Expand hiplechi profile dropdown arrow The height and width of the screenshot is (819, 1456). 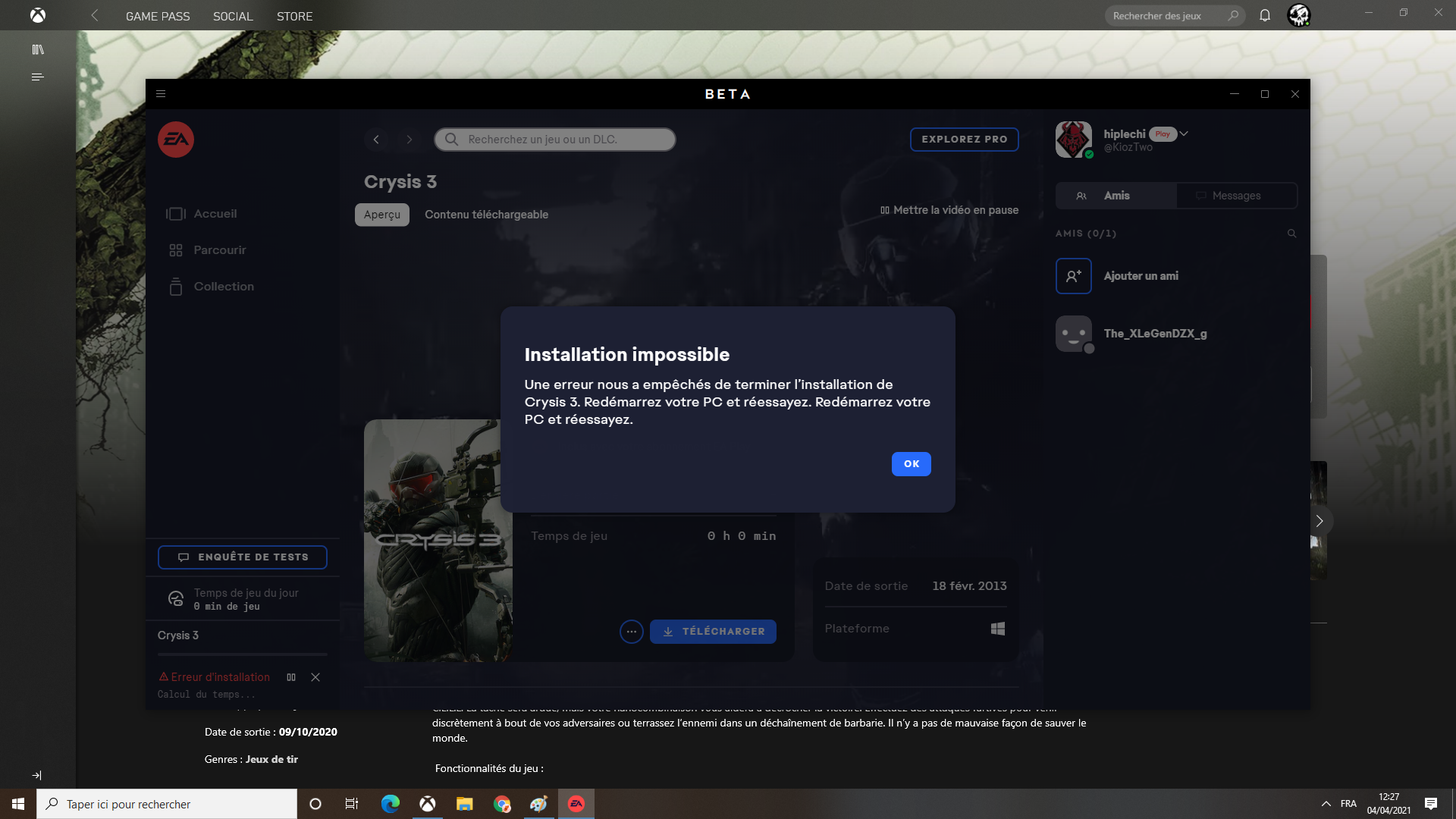1184,133
